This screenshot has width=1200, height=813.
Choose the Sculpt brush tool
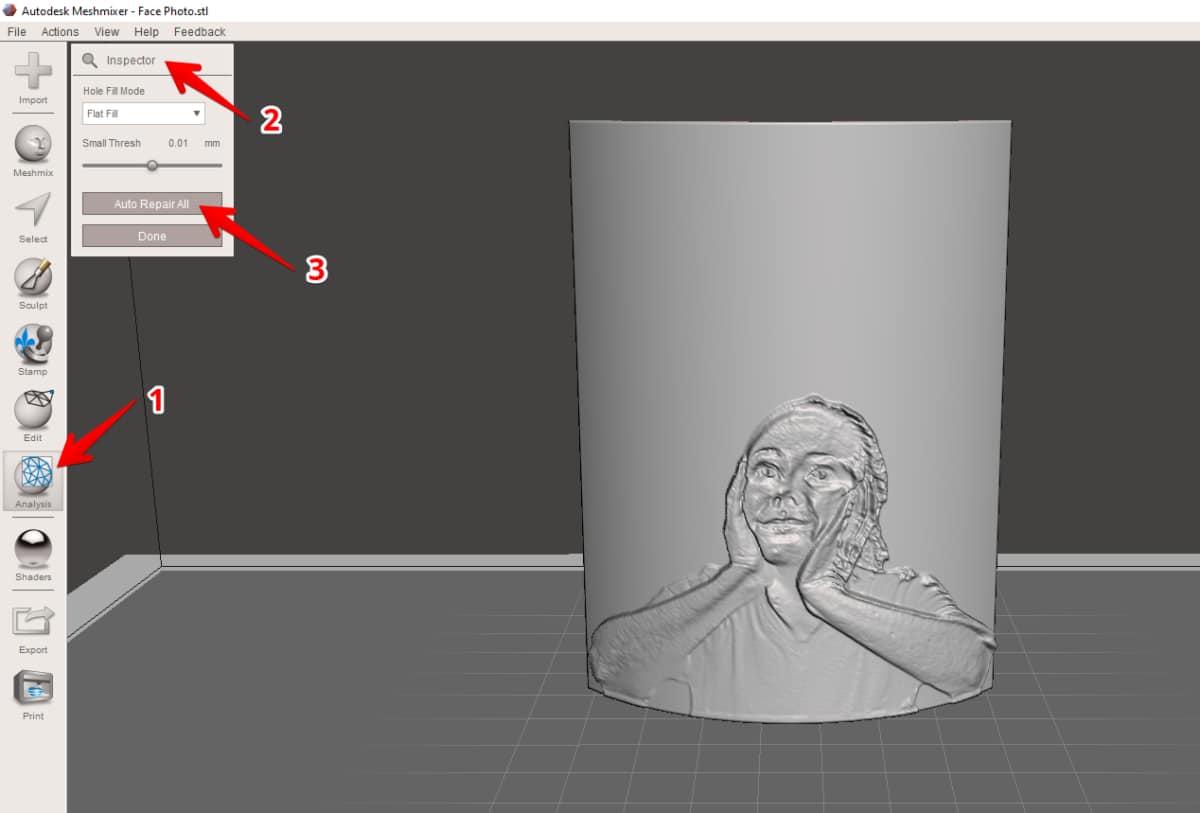(x=33, y=282)
